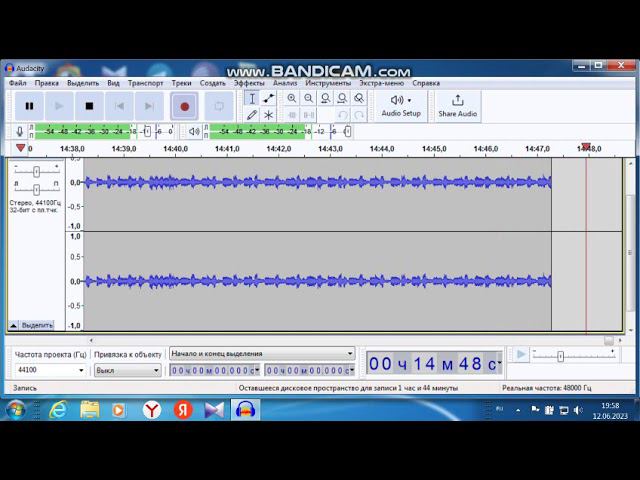
Task: Click the taskbar volume icon
Action: coord(578,410)
